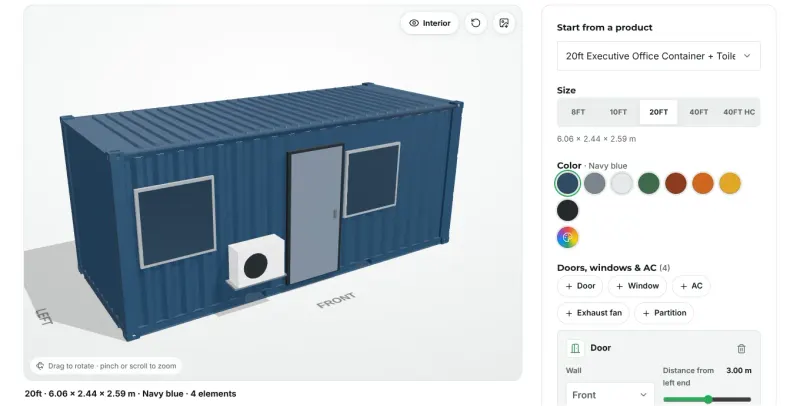Toggle the Interior view button

point(429,23)
